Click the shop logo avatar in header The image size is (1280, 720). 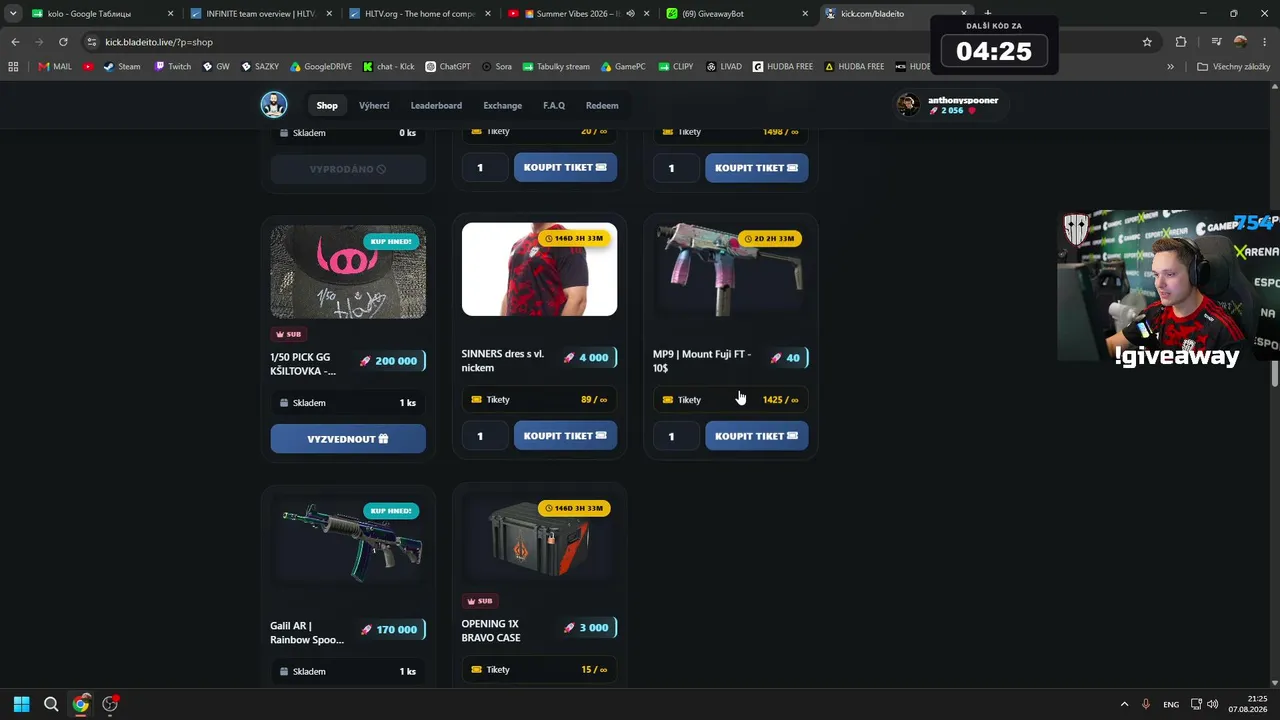[x=274, y=105]
